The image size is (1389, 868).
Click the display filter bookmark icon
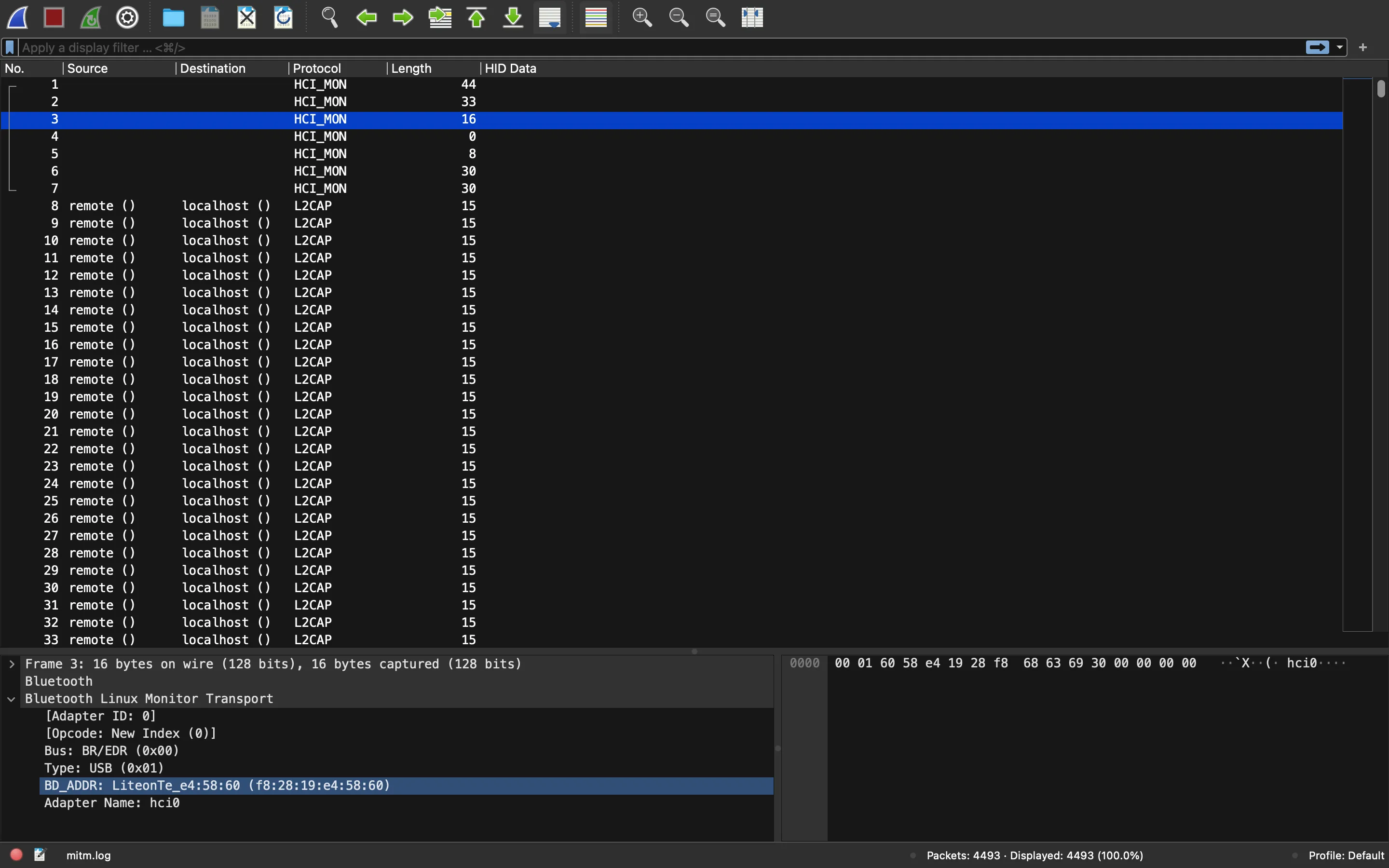10,48
